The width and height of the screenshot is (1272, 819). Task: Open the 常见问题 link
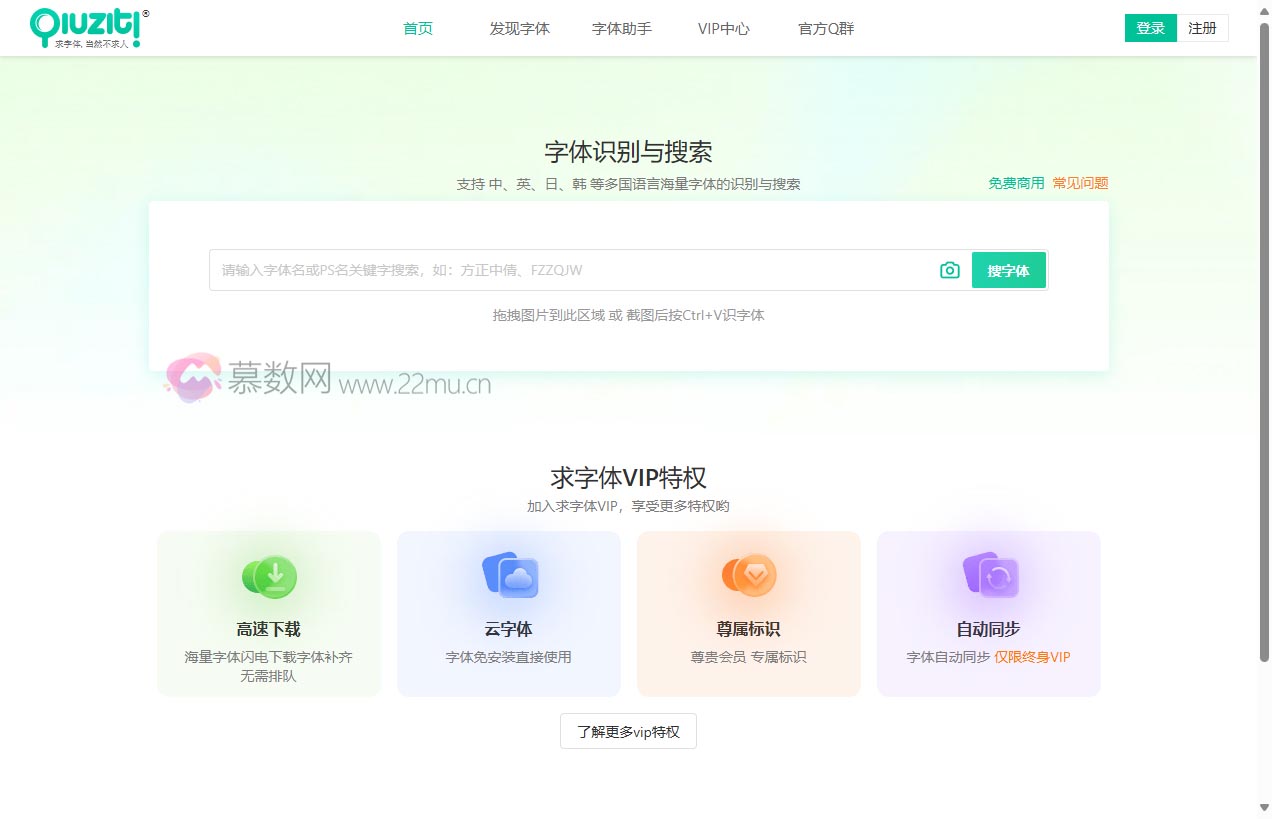[1080, 183]
